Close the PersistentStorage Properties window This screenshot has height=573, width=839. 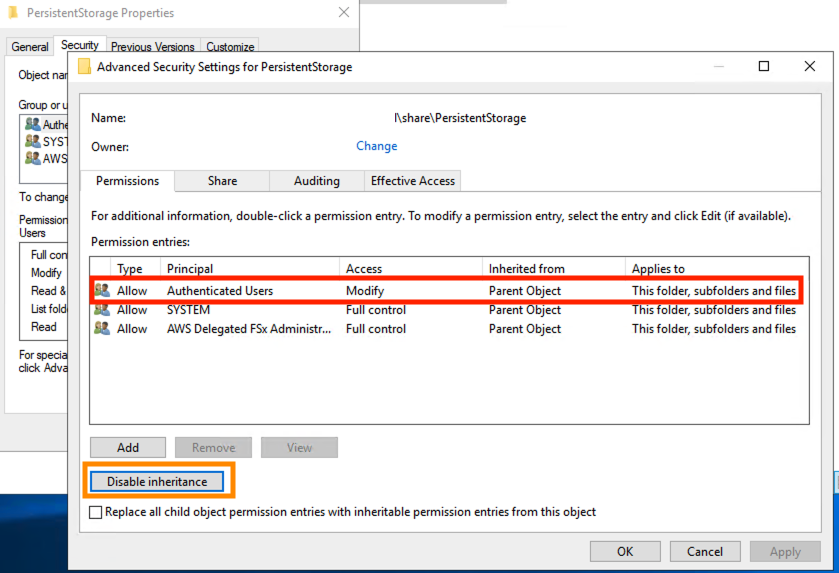coord(344,12)
